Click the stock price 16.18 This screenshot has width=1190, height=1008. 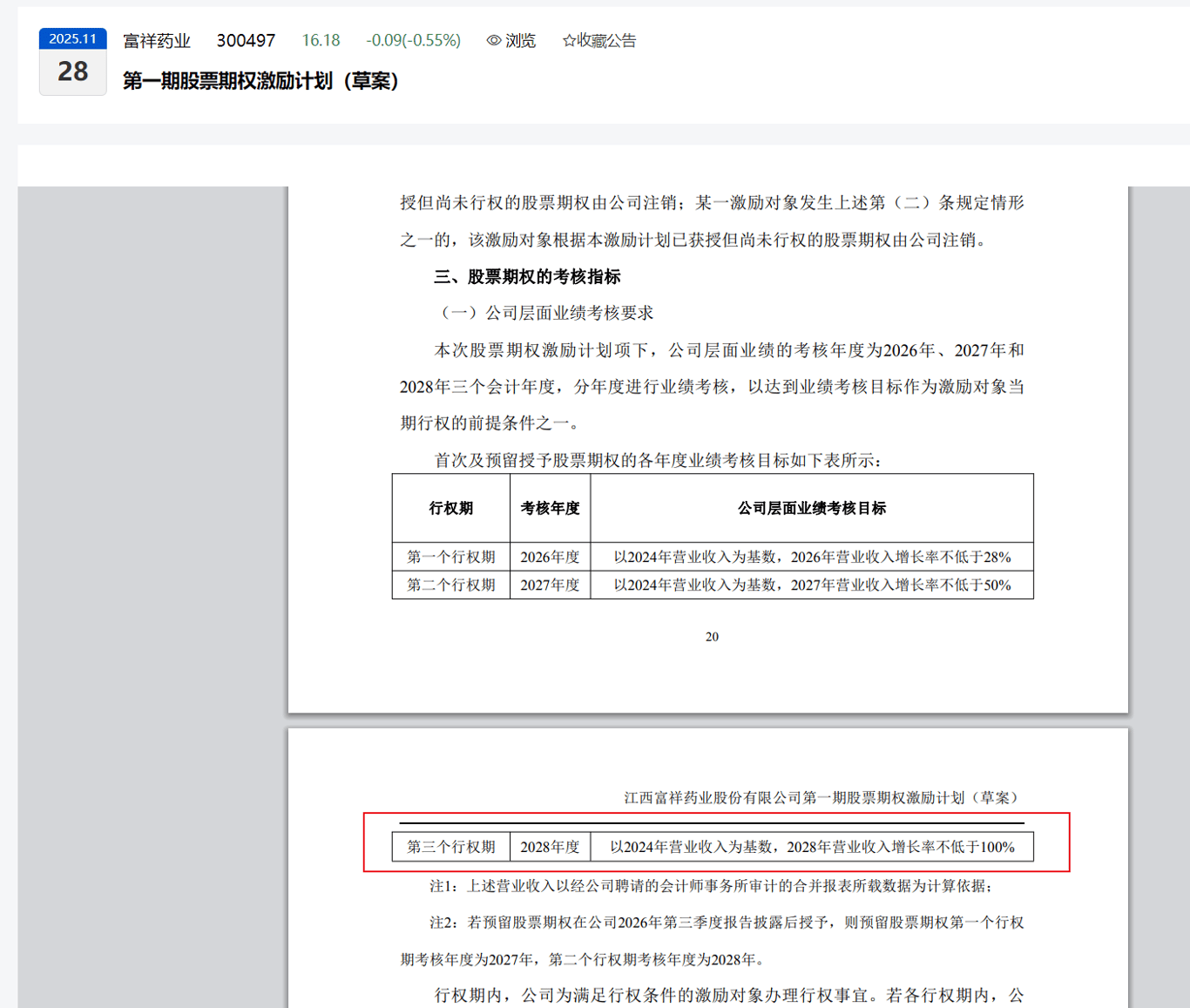tap(321, 41)
